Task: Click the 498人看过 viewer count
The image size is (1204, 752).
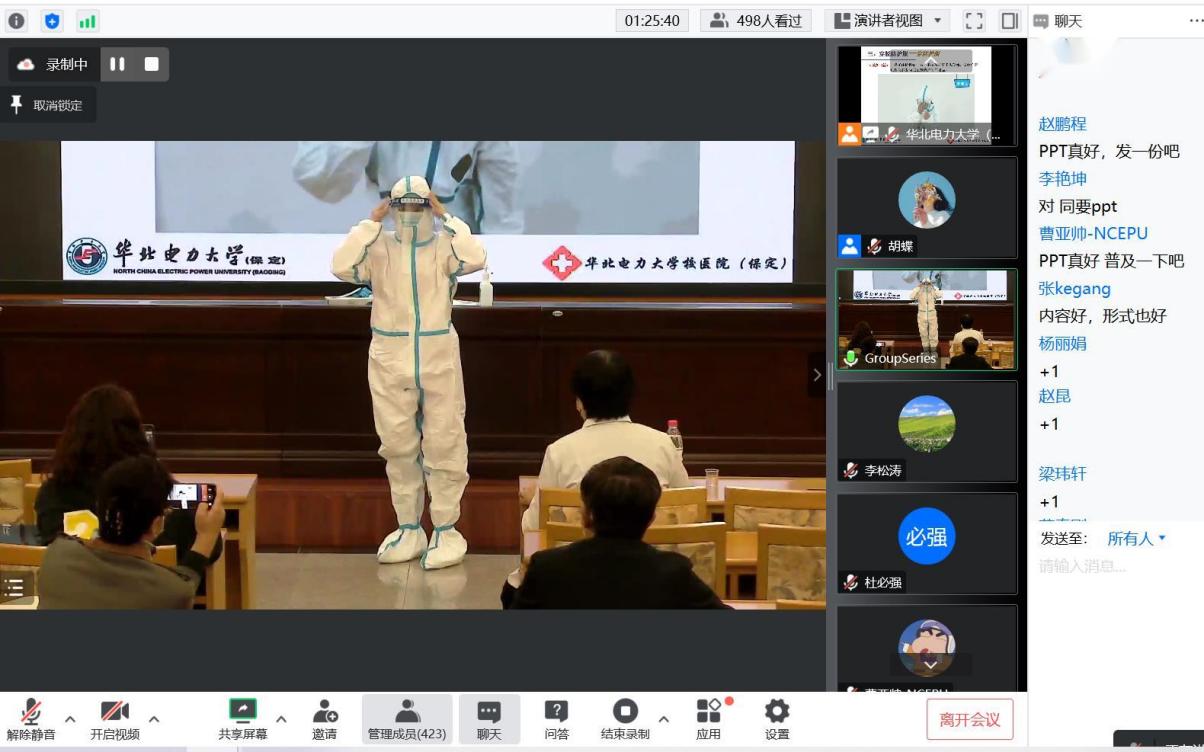Action: click(x=757, y=21)
